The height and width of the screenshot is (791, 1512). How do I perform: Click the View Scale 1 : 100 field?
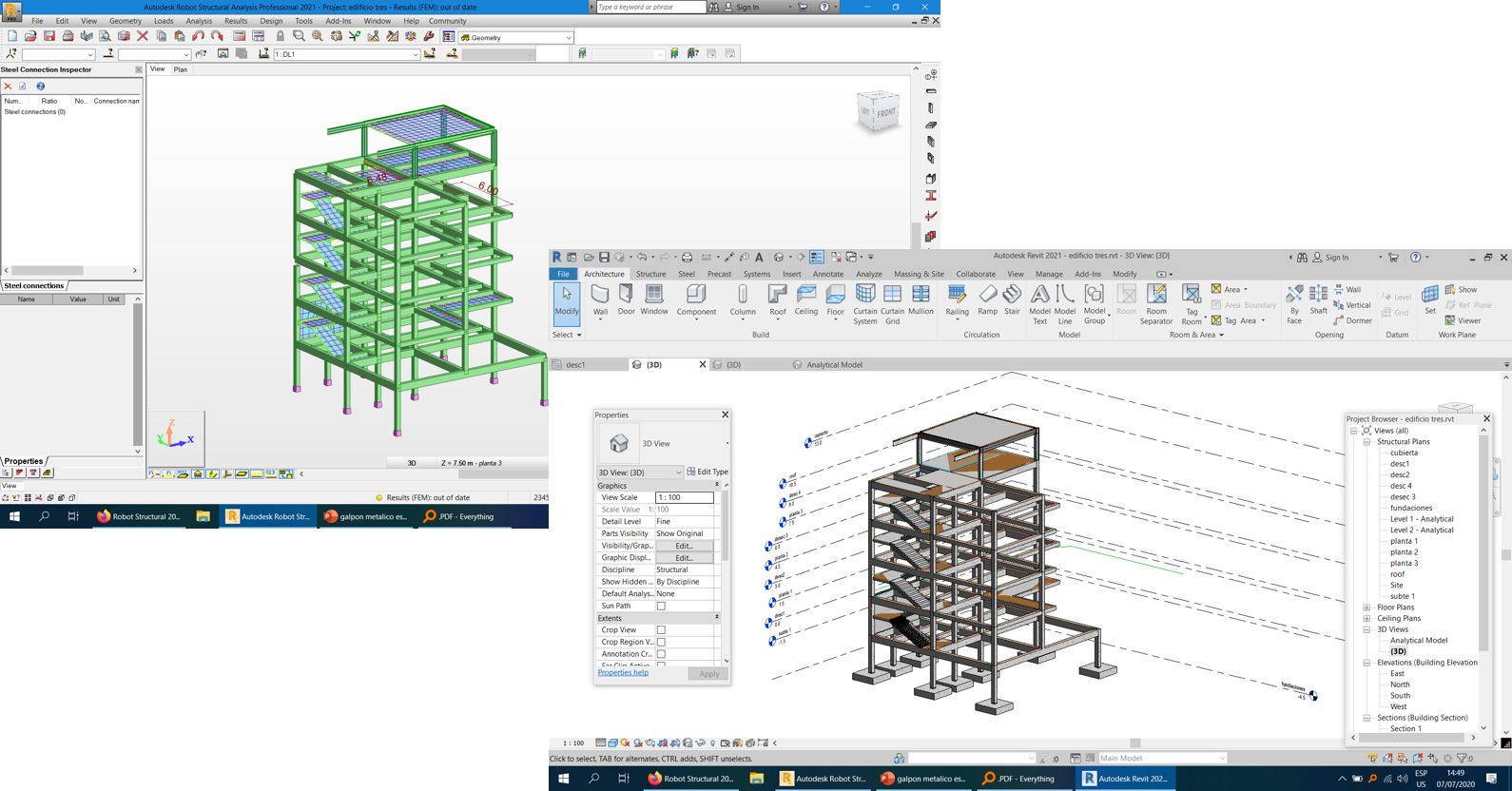point(684,497)
